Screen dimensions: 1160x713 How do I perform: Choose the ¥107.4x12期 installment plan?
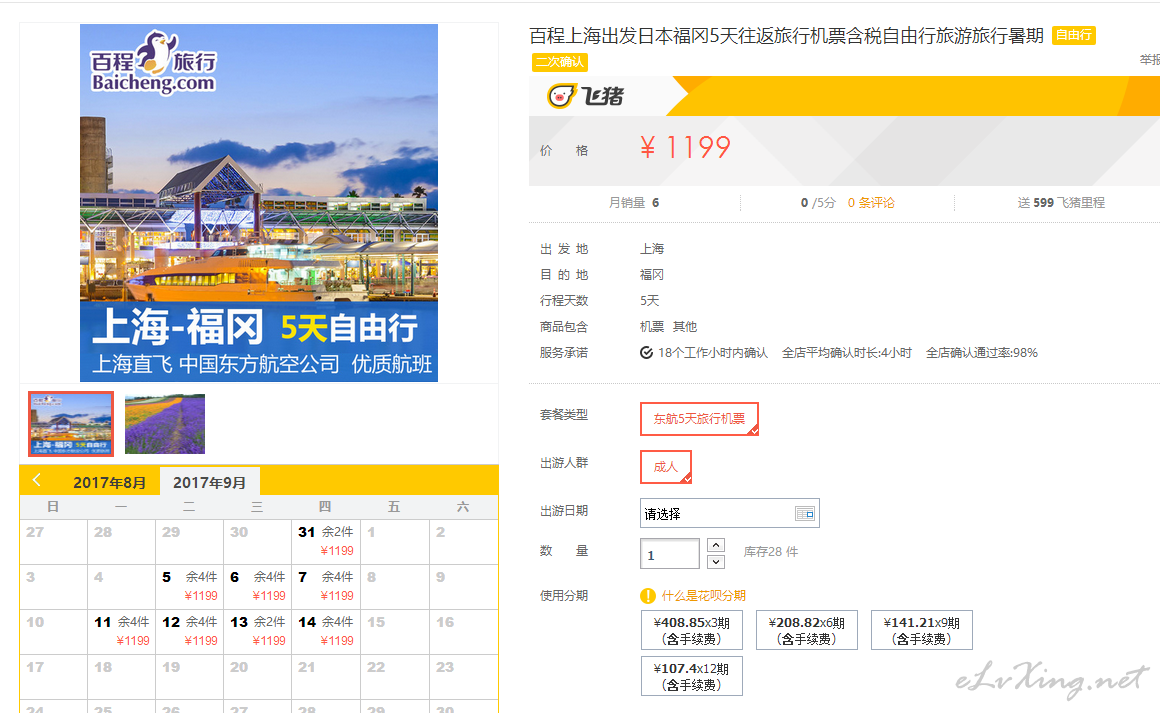point(692,676)
